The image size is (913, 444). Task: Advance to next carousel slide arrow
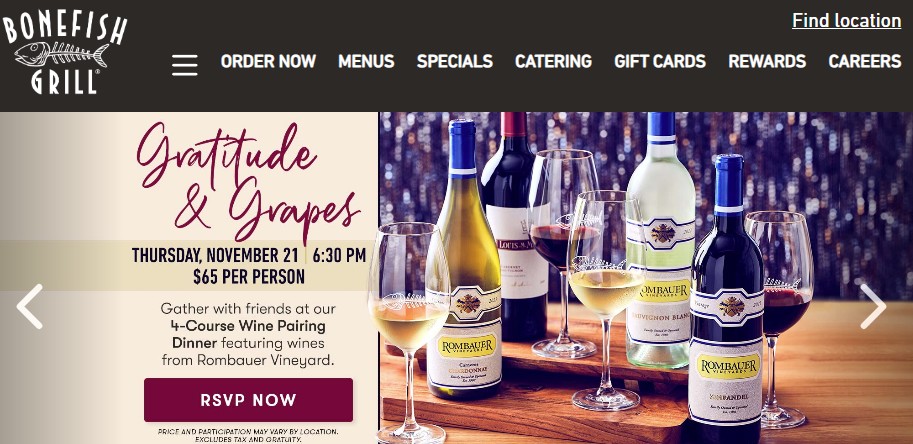873,306
